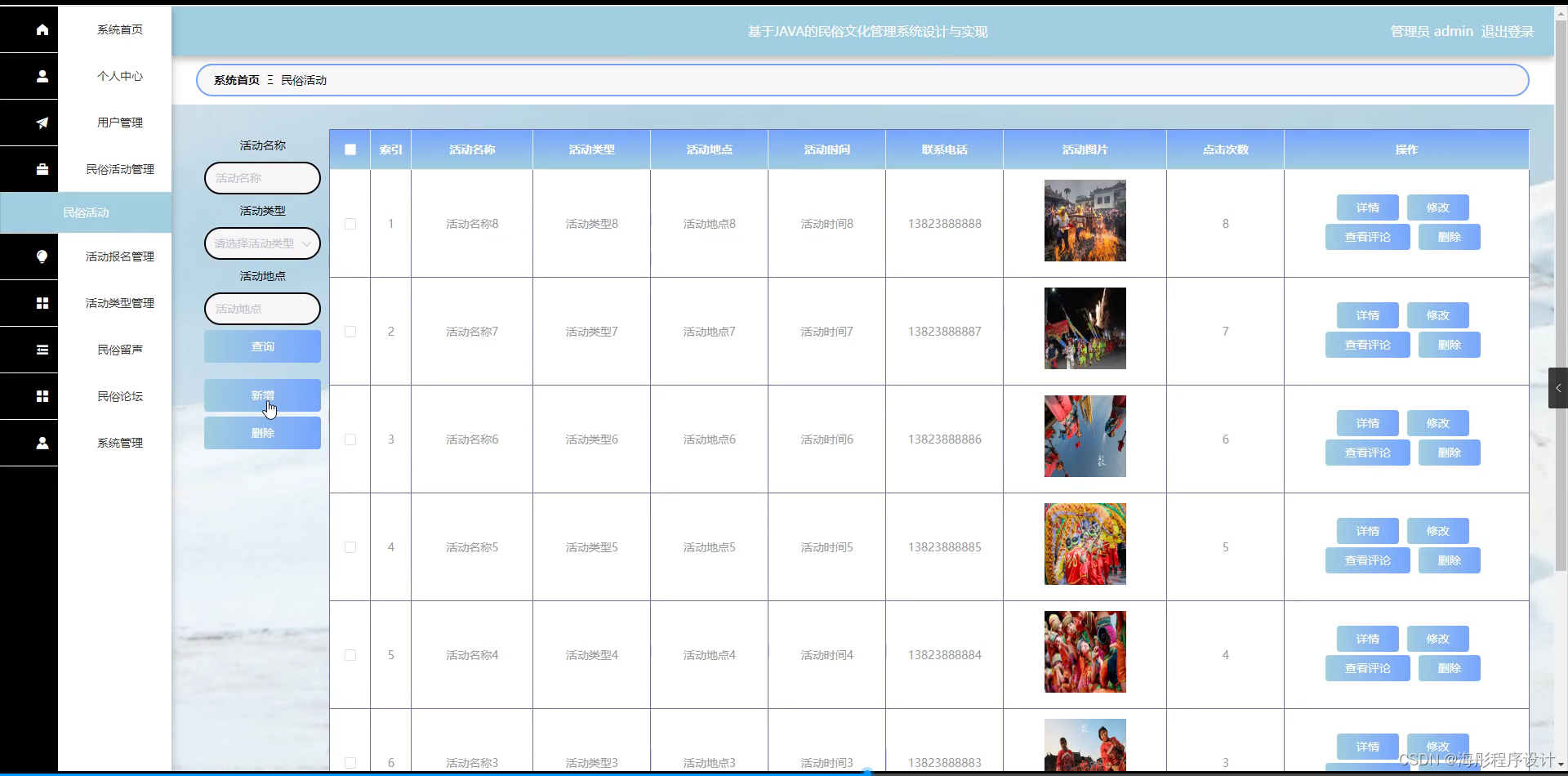Click 查看评论 for 活动名称6 row

(x=1368, y=453)
